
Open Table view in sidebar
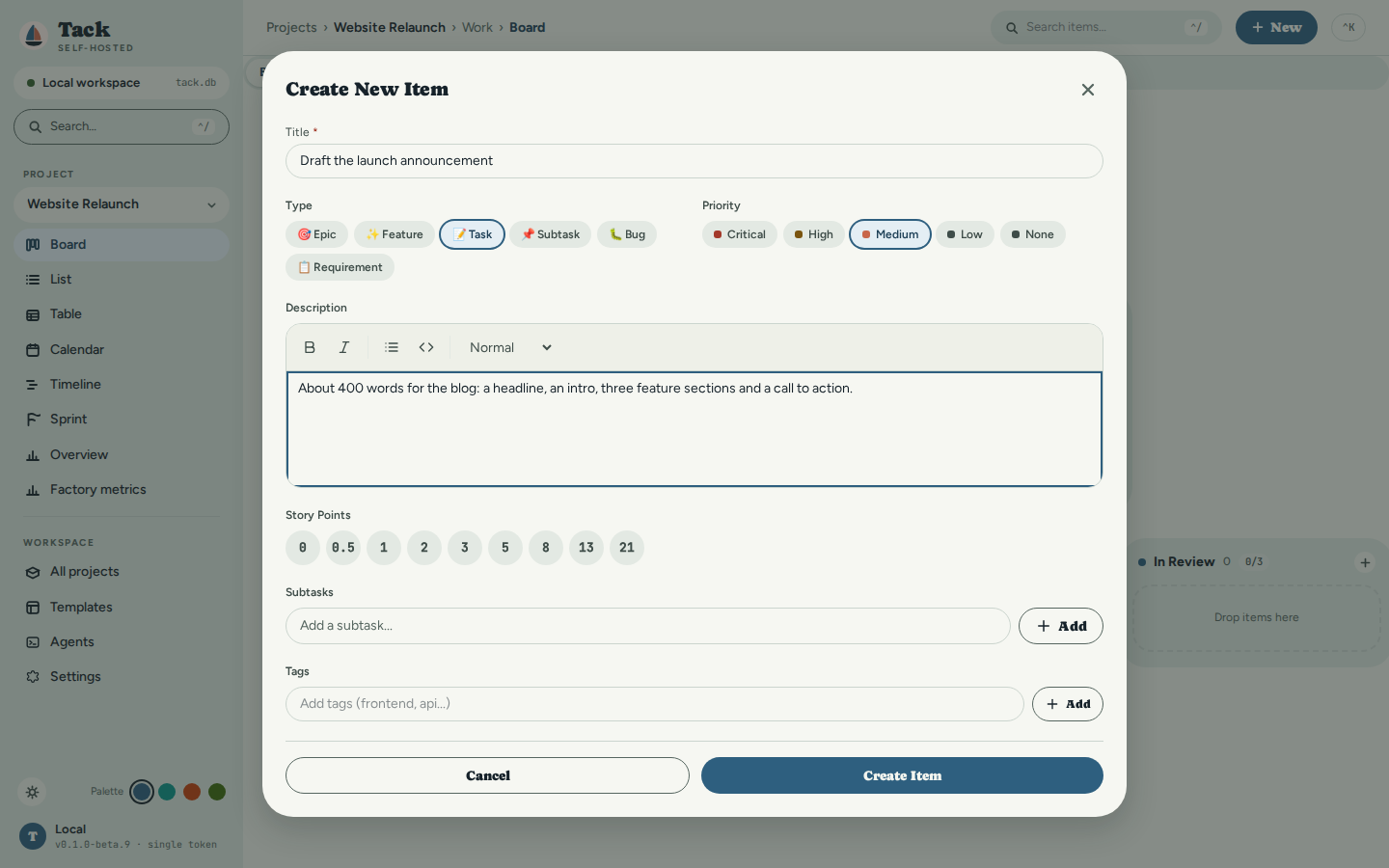(122, 314)
